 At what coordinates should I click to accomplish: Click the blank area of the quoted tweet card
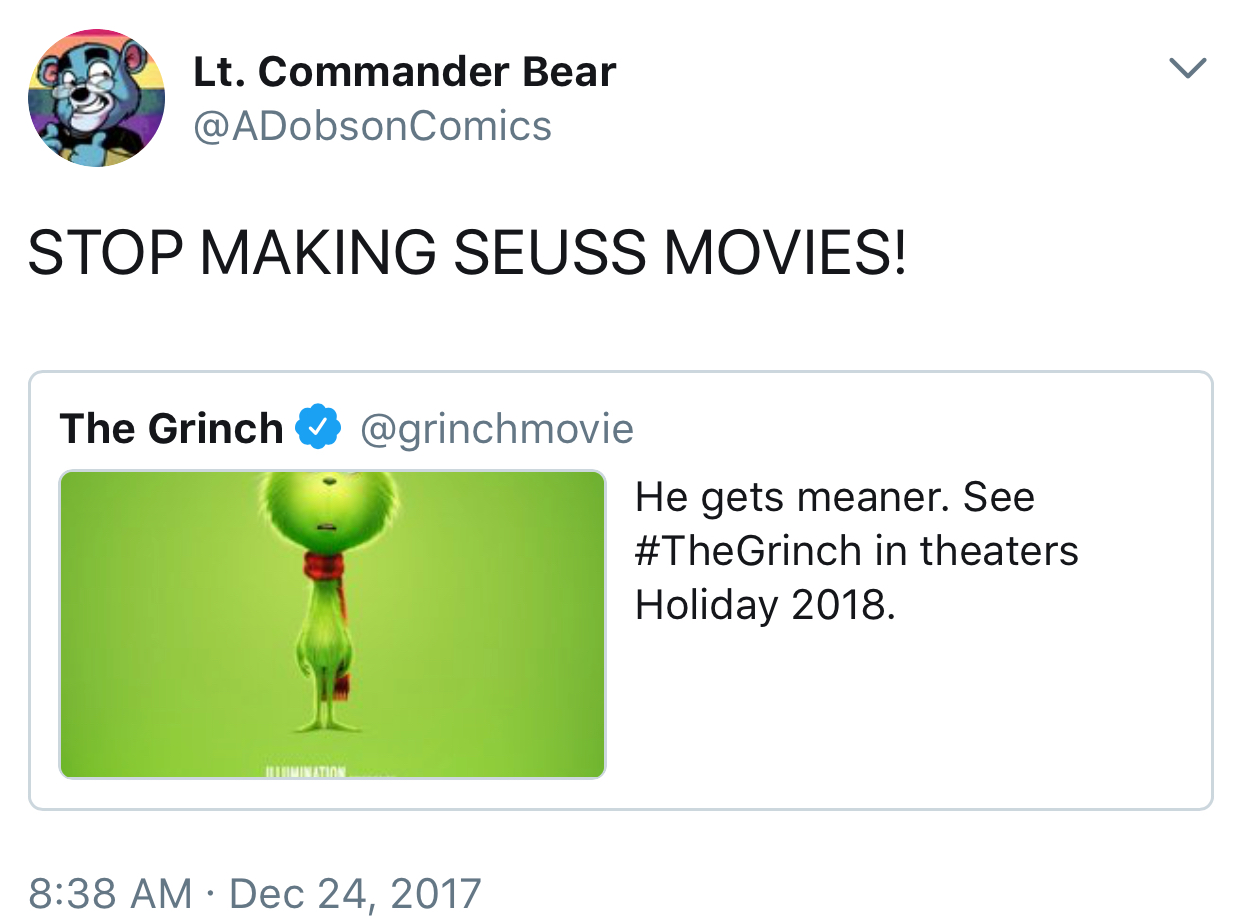pos(900,720)
